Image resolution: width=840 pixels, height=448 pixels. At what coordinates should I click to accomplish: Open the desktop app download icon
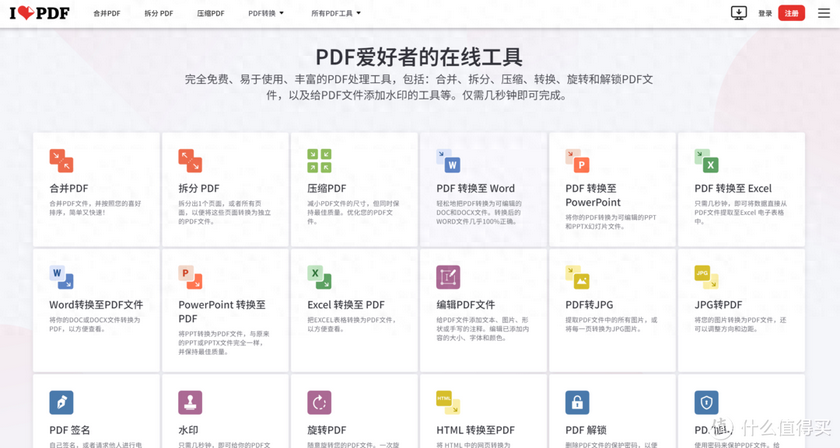[x=739, y=13]
